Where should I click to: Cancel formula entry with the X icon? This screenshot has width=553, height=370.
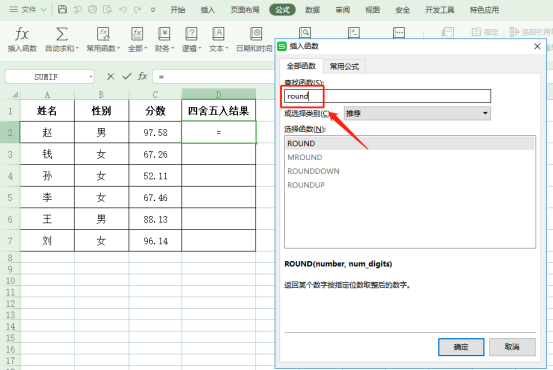pyautogui.click(x=111, y=77)
